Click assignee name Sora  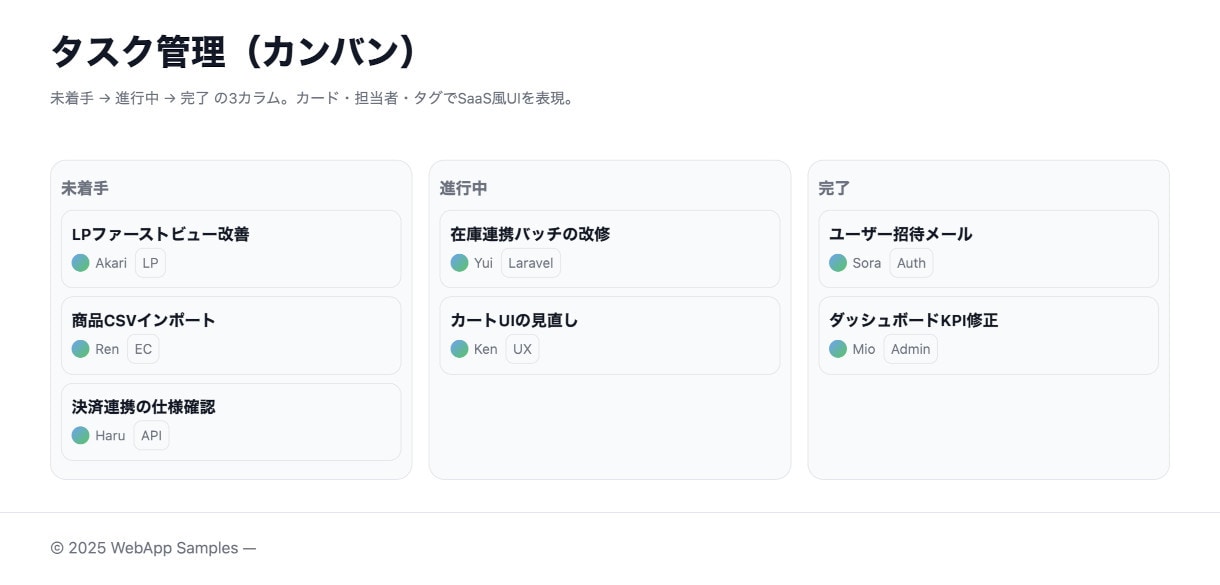[867, 263]
